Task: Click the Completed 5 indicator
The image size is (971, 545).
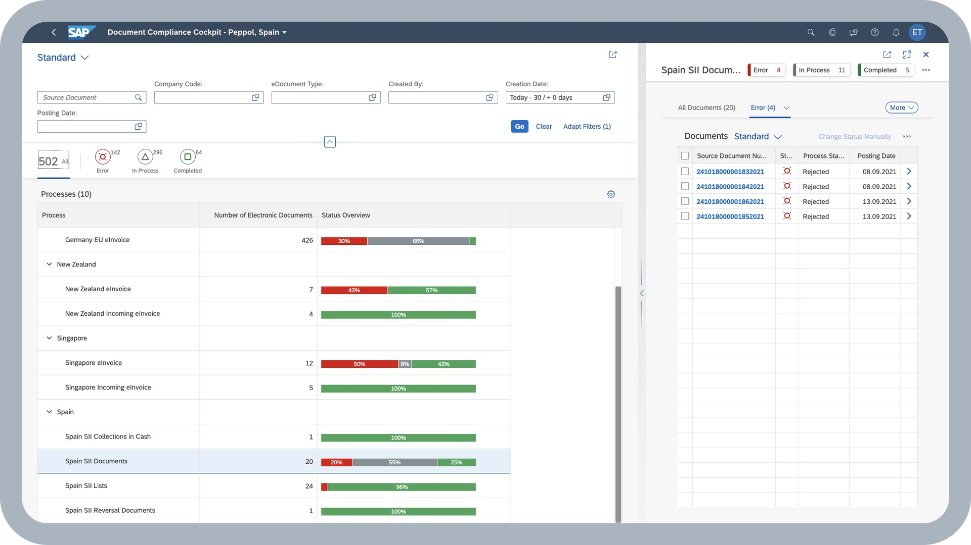Action: pos(886,70)
